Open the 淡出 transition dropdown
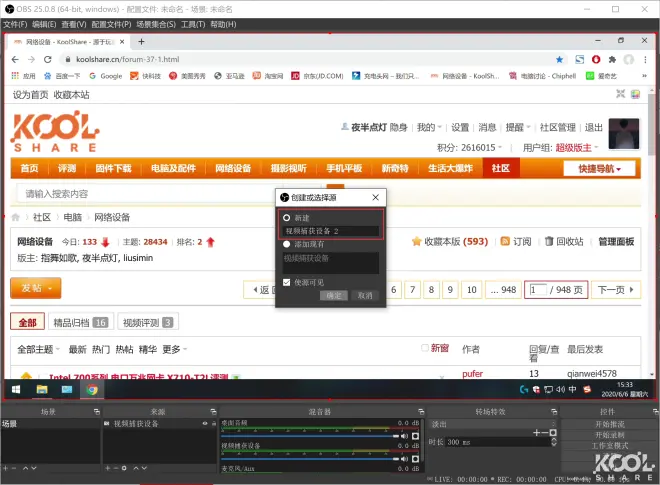The image size is (660, 485). click(492, 424)
